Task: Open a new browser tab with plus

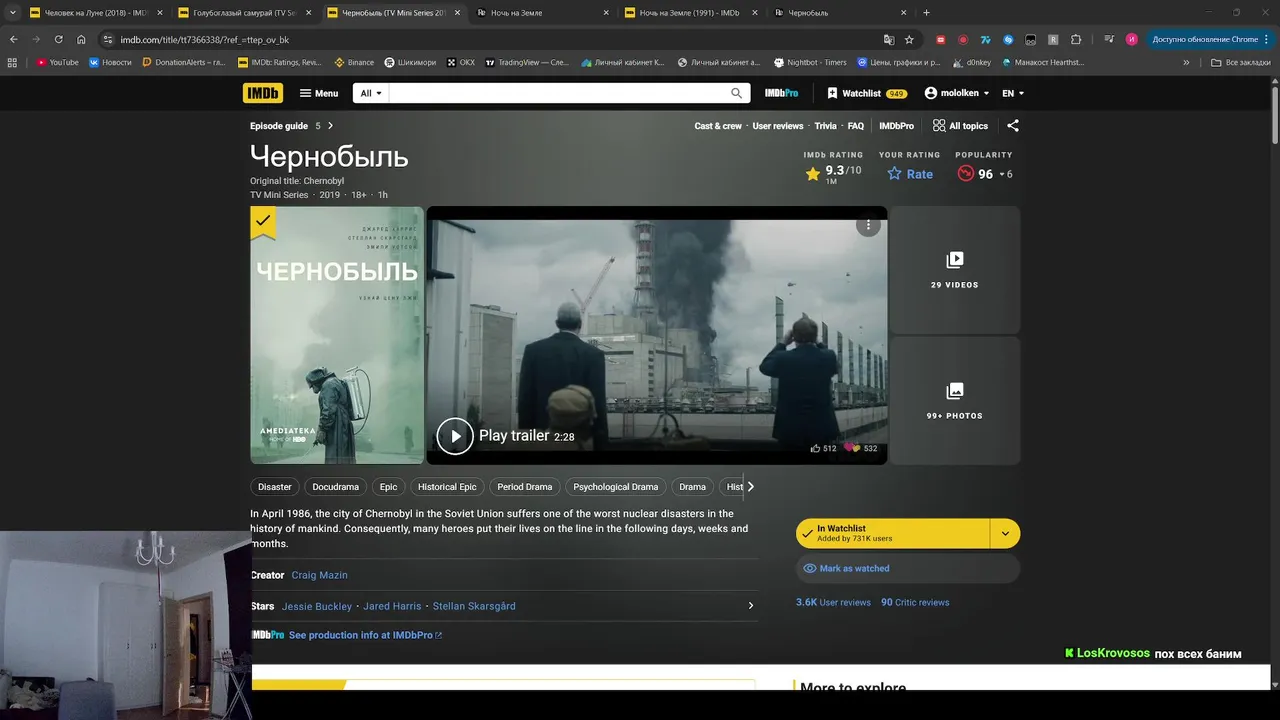Action: (x=926, y=13)
